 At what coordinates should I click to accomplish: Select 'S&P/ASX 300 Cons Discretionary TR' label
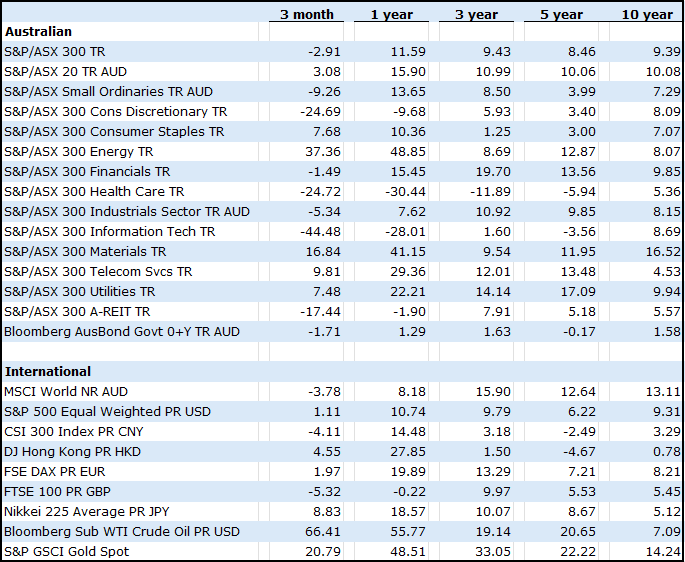tap(116, 111)
